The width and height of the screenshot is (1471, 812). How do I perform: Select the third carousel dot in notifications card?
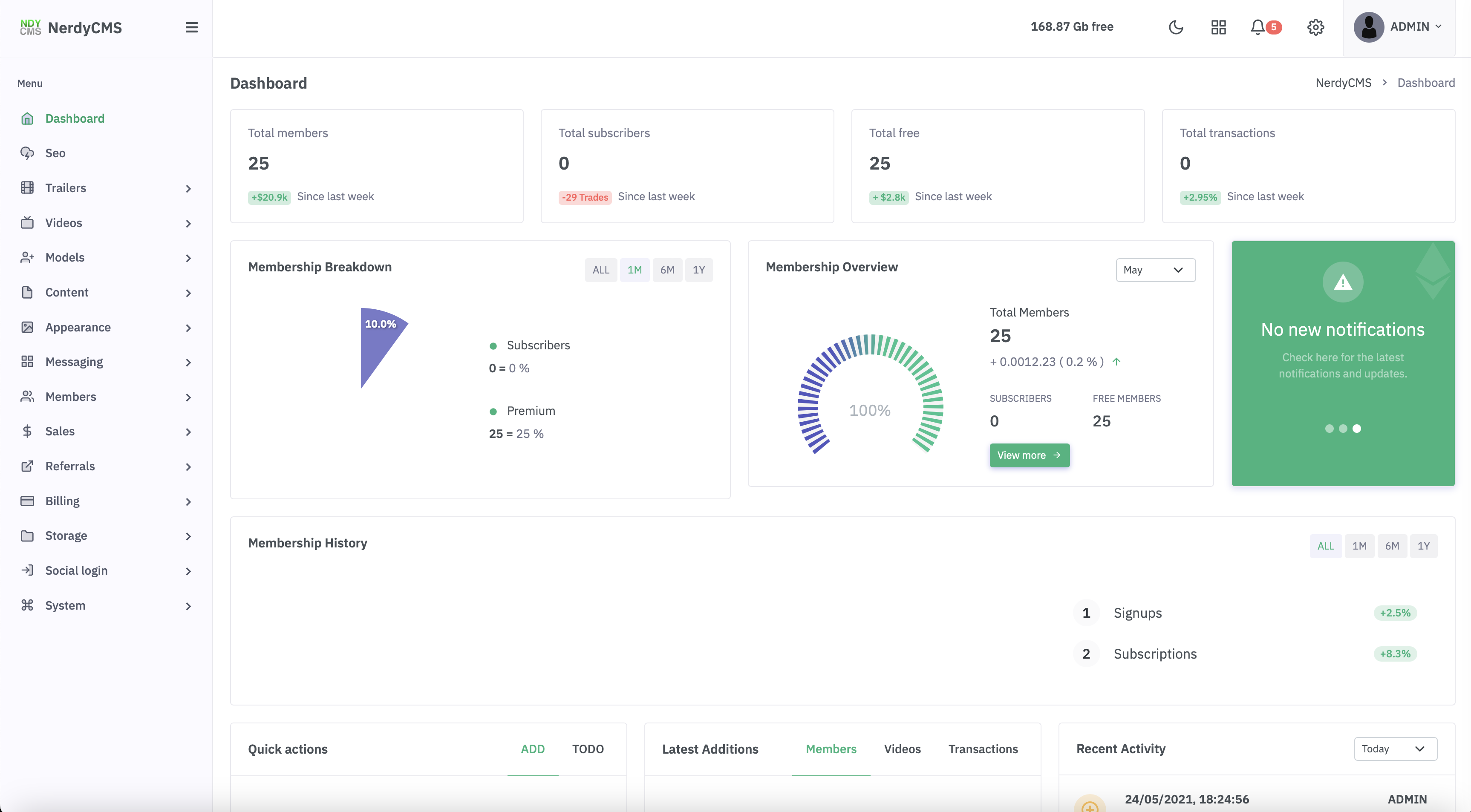[x=1357, y=428]
